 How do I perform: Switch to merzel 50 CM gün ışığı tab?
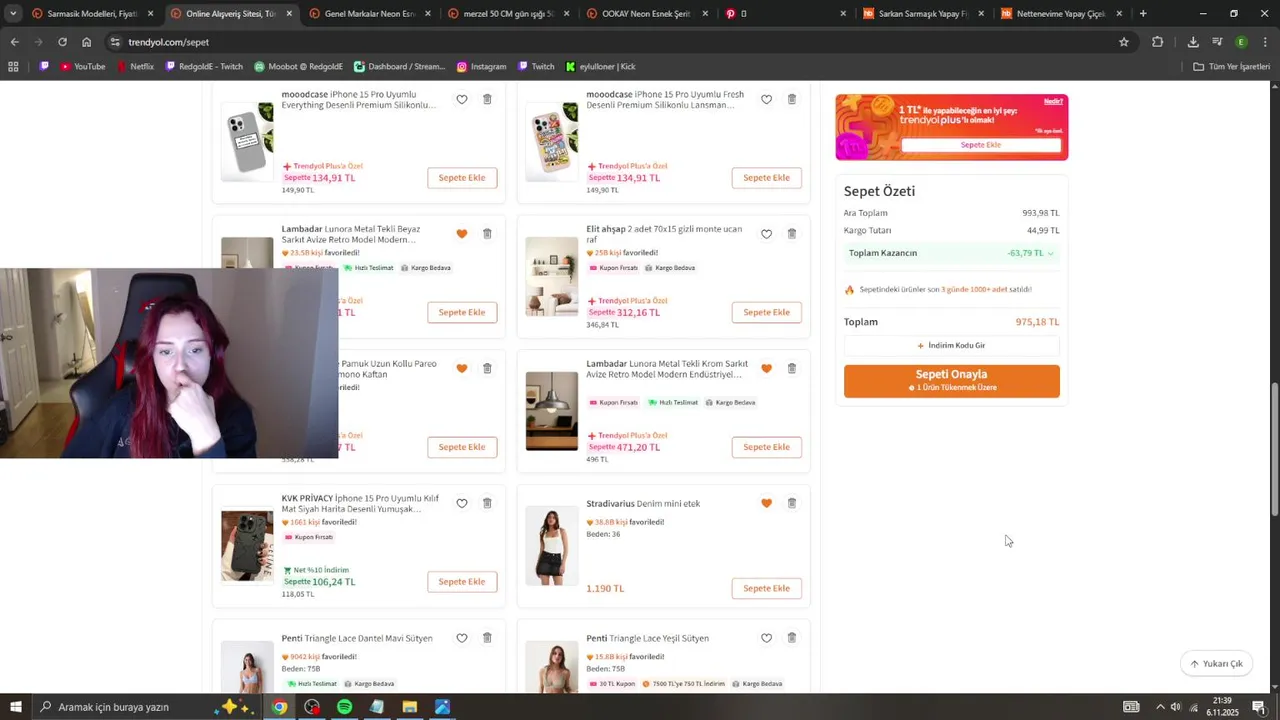508,14
